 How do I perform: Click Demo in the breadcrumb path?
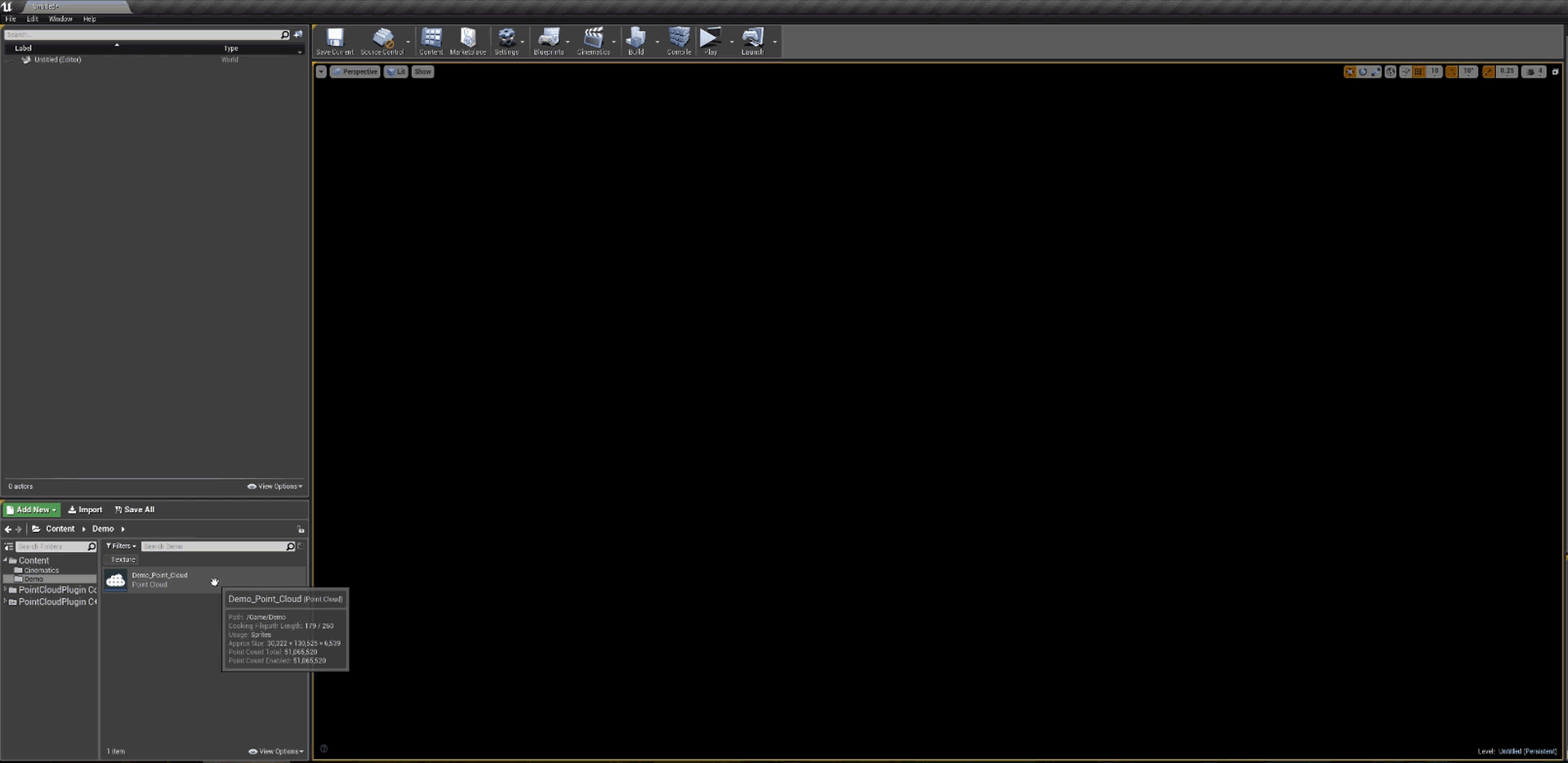pyautogui.click(x=103, y=529)
